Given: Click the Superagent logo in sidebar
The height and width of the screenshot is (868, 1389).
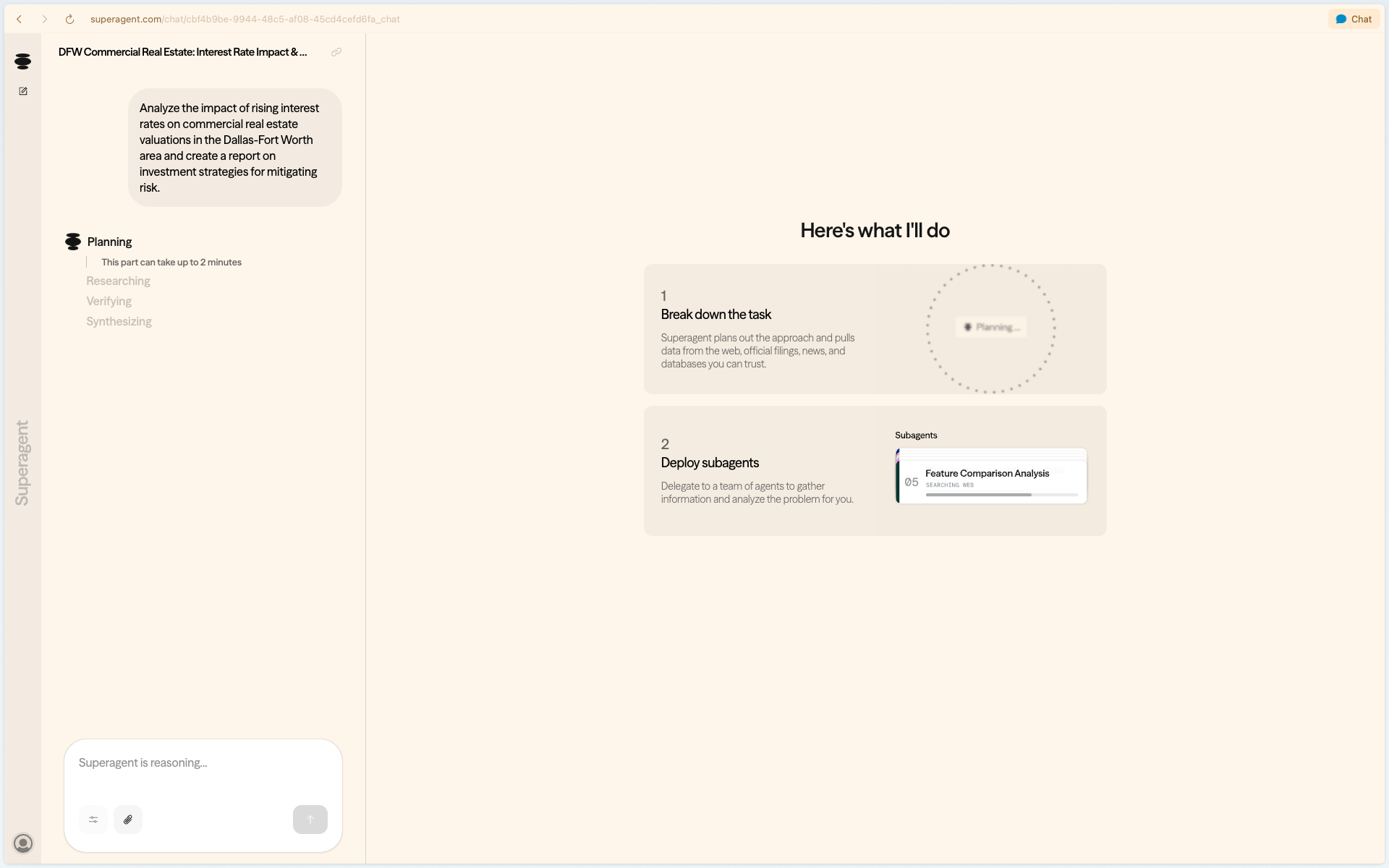Looking at the screenshot, I should pos(22,61).
